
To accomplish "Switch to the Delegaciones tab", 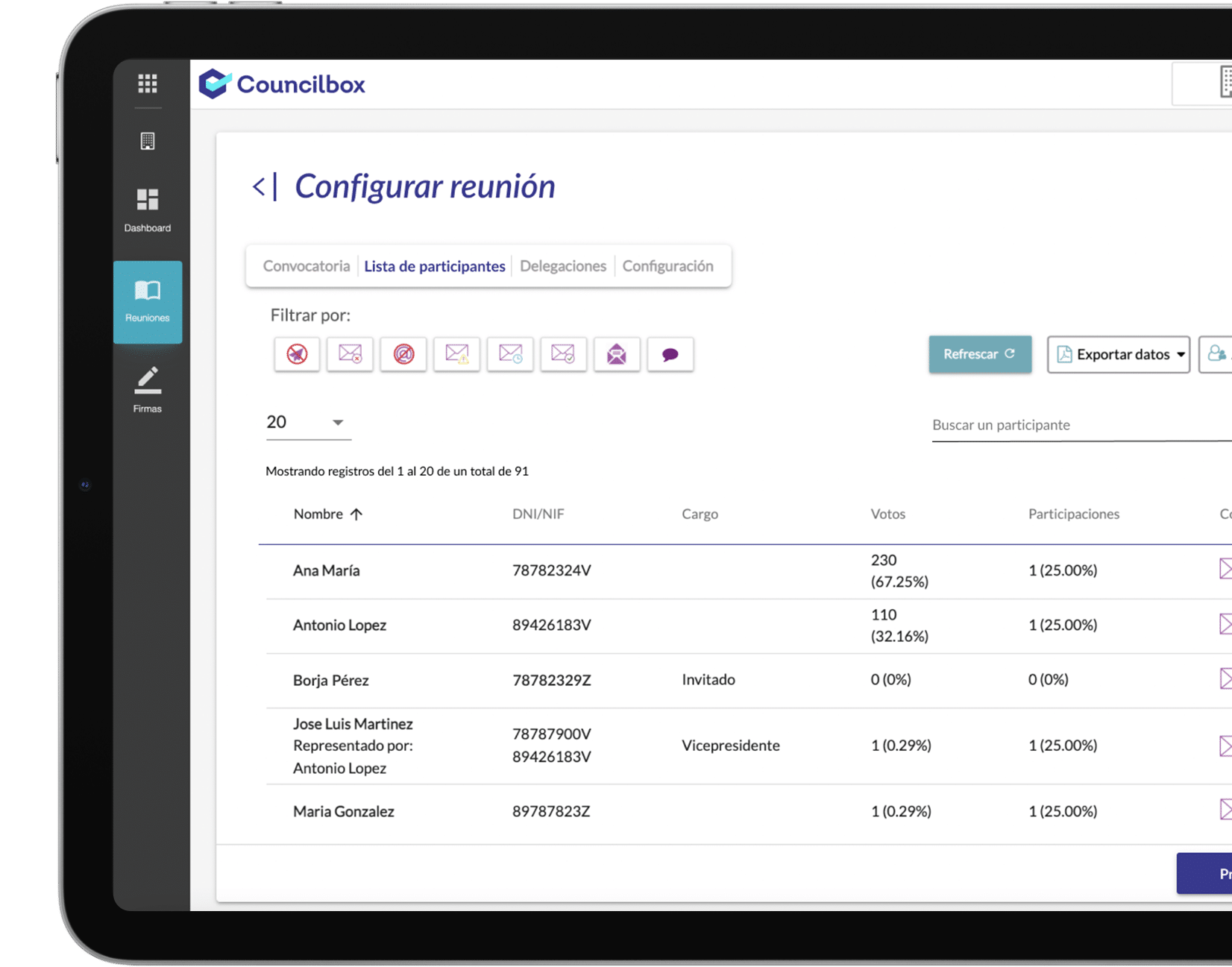I will [x=562, y=266].
